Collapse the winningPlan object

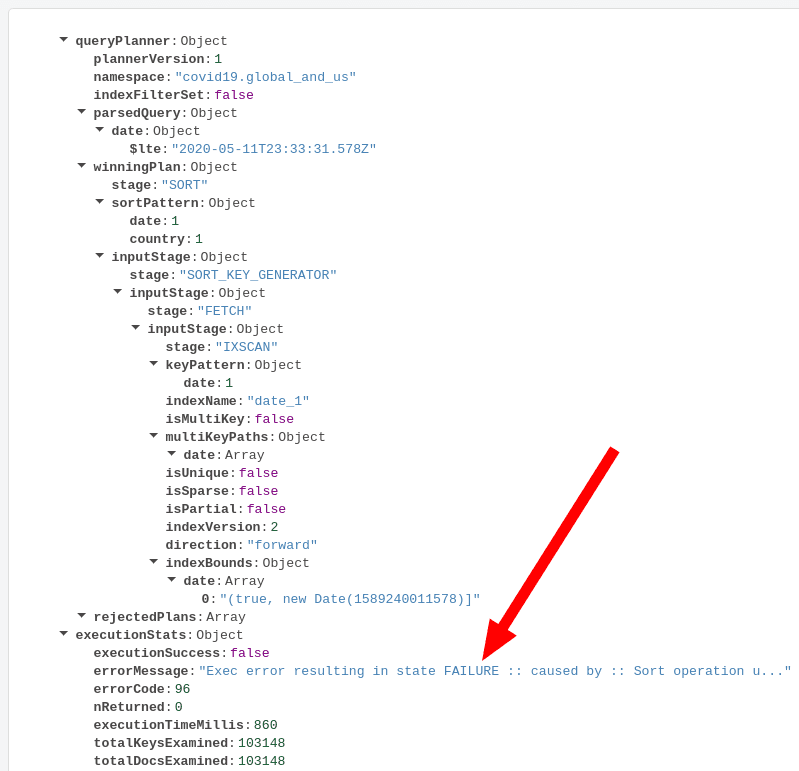[x=82, y=166]
